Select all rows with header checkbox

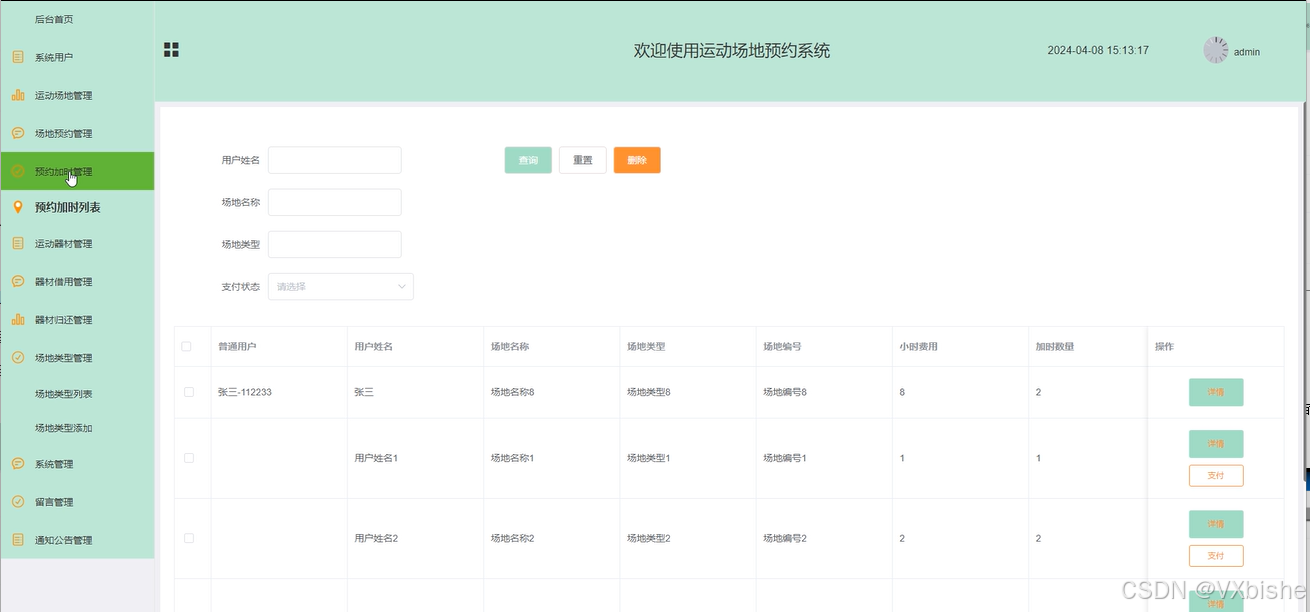pyautogui.click(x=187, y=347)
